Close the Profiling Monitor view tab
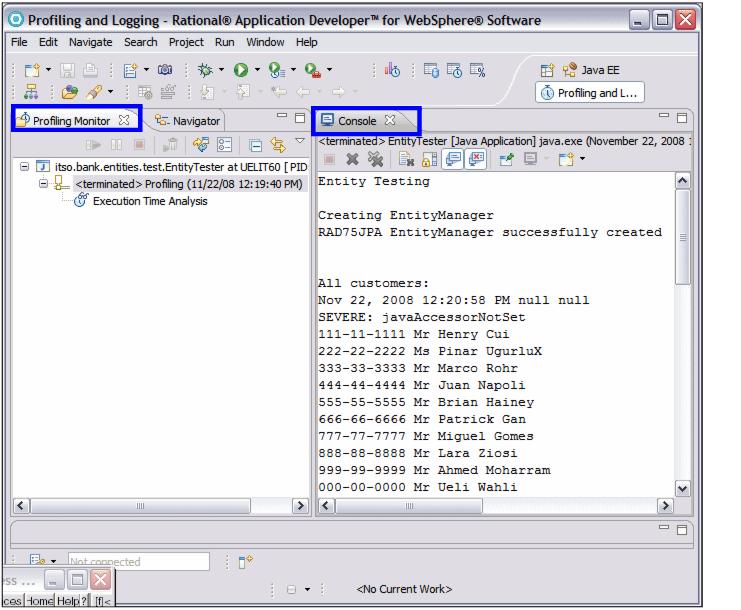 tap(124, 120)
